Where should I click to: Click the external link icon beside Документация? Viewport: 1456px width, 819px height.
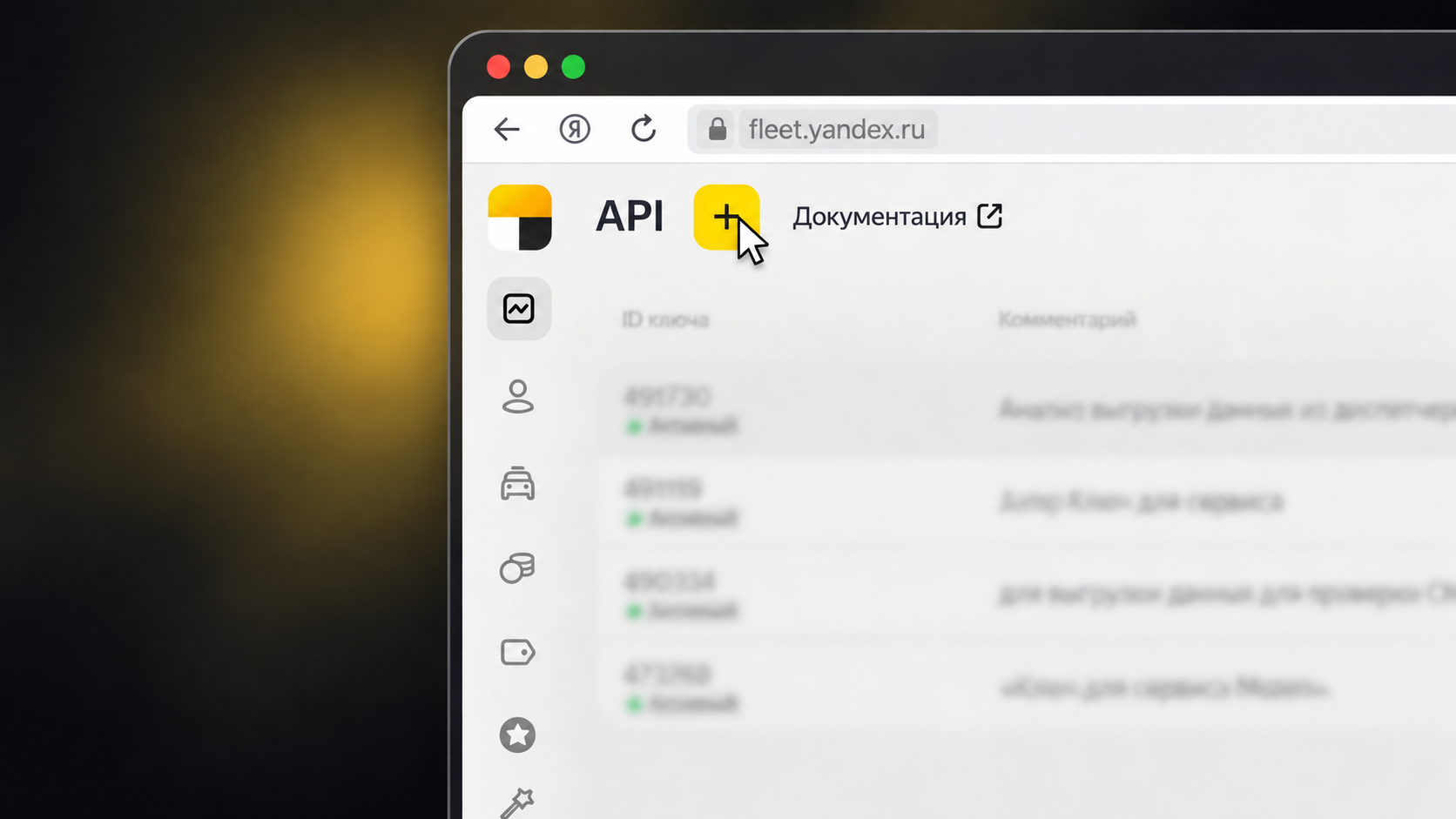point(990,216)
